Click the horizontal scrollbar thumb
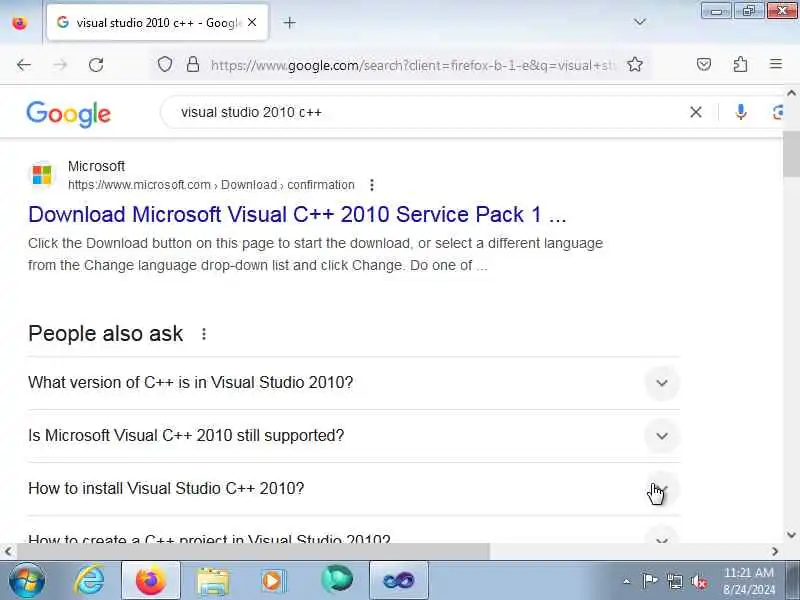Image resolution: width=800 pixels, height=600 pixels. (x=253, y=551)
